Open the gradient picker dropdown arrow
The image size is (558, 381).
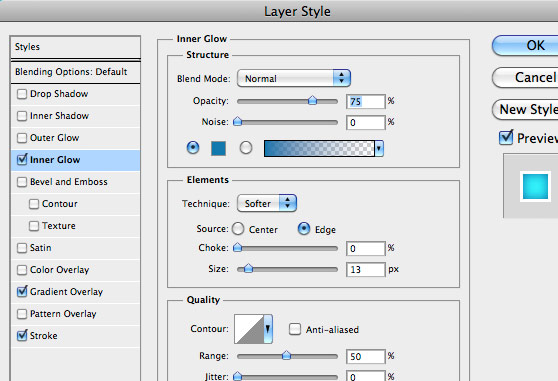(379, 148)
